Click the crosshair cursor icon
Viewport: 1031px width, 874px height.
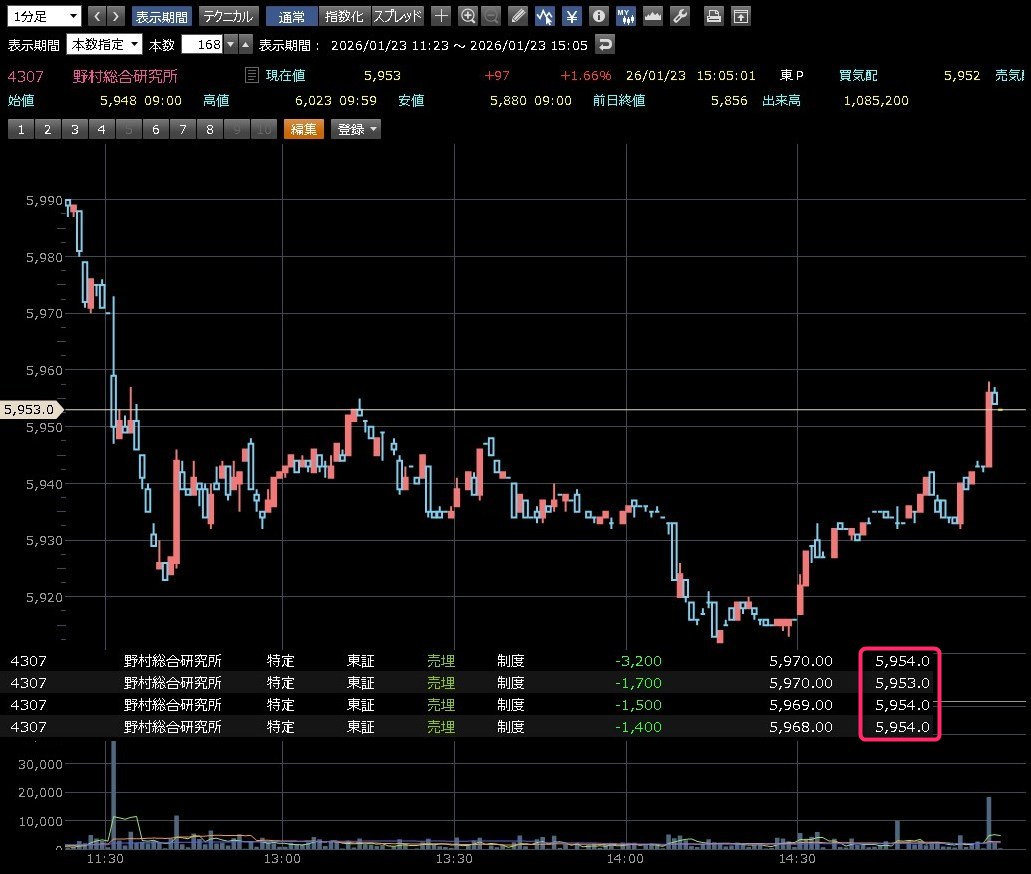[x=441, y=16]
